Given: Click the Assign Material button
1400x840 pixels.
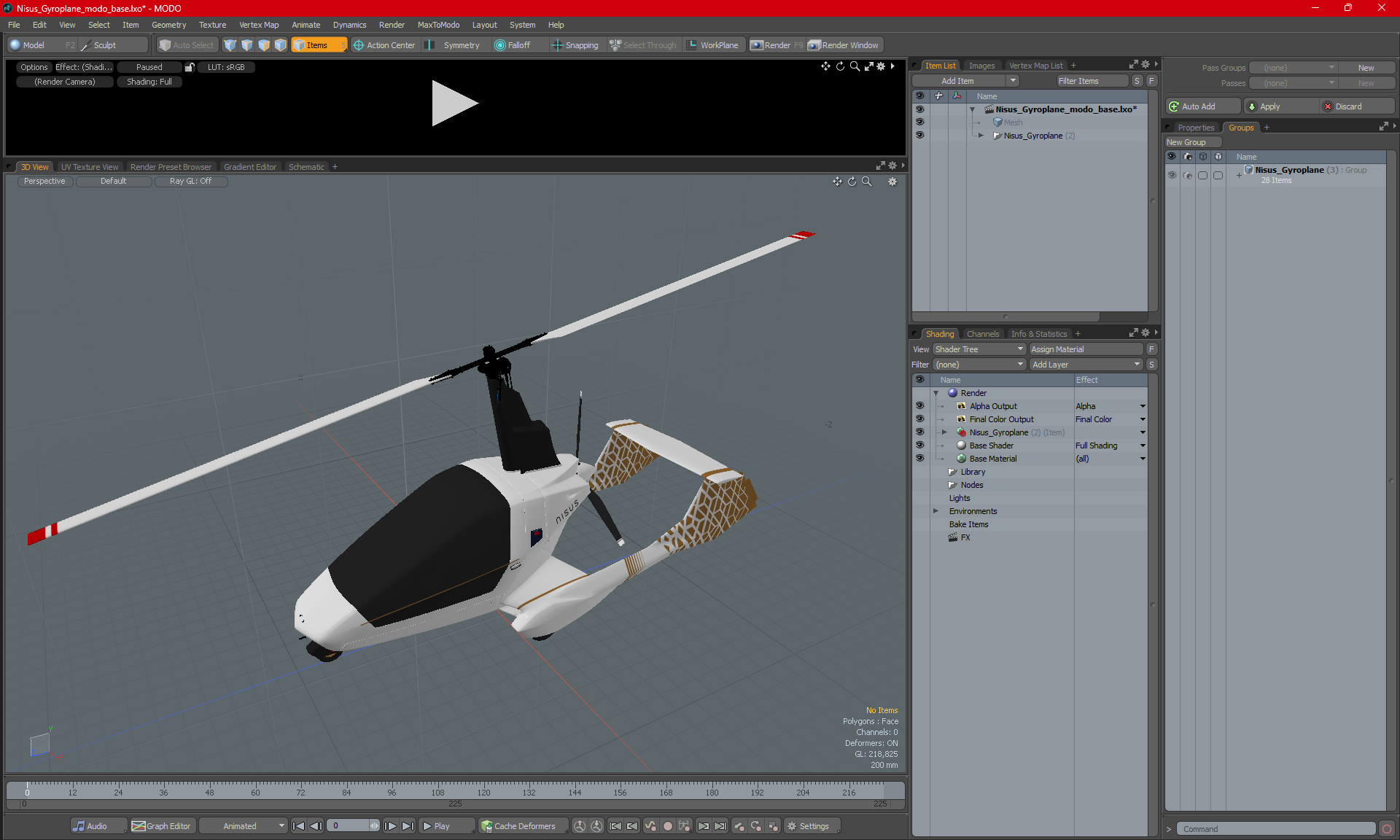Looking at the screenshot, I should [x=1085, y=349].
